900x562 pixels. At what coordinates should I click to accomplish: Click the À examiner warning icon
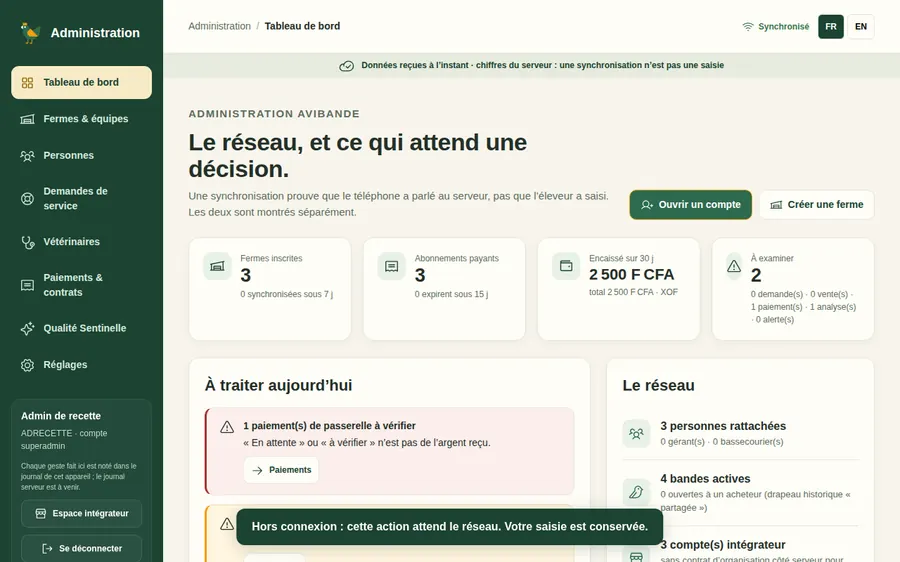click(734, 266)
